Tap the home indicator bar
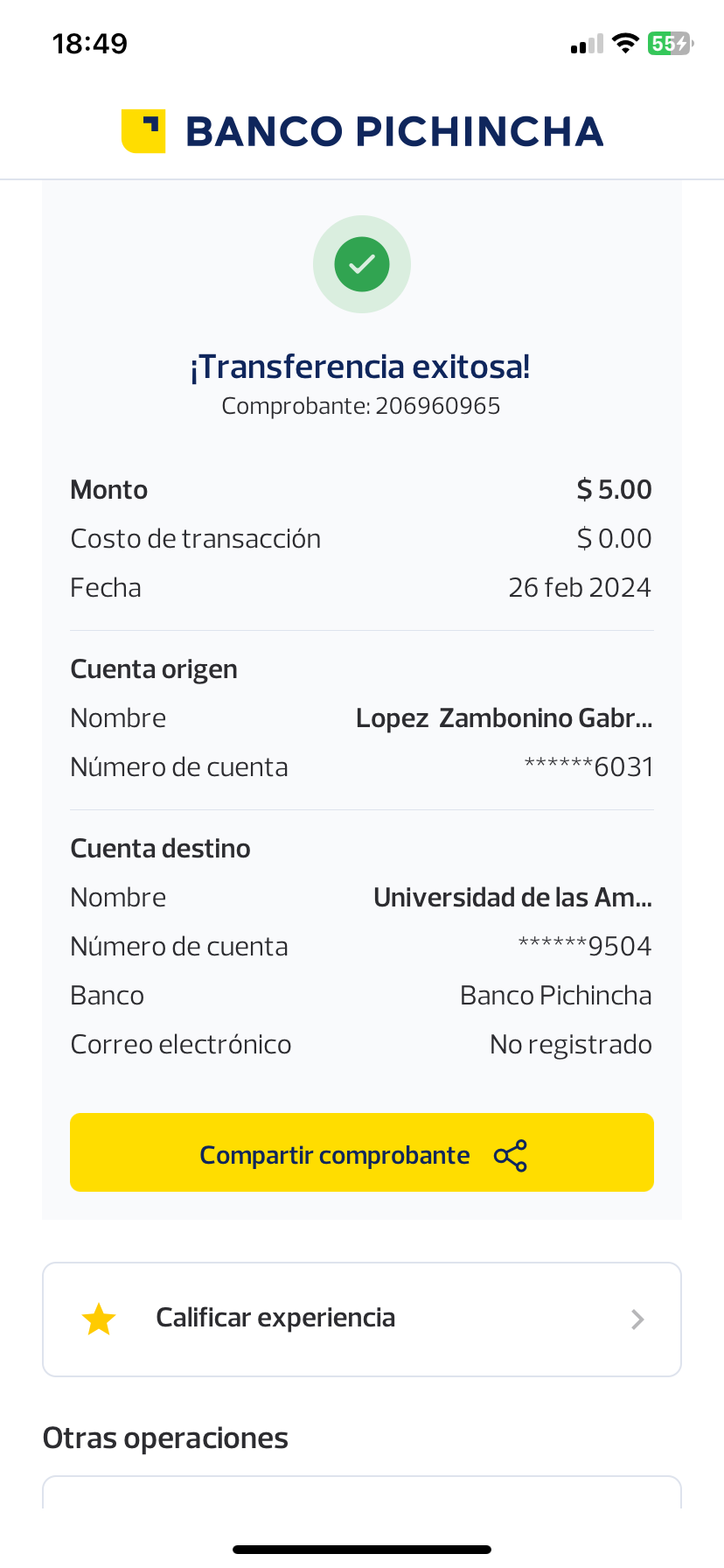 [362, 1550]
